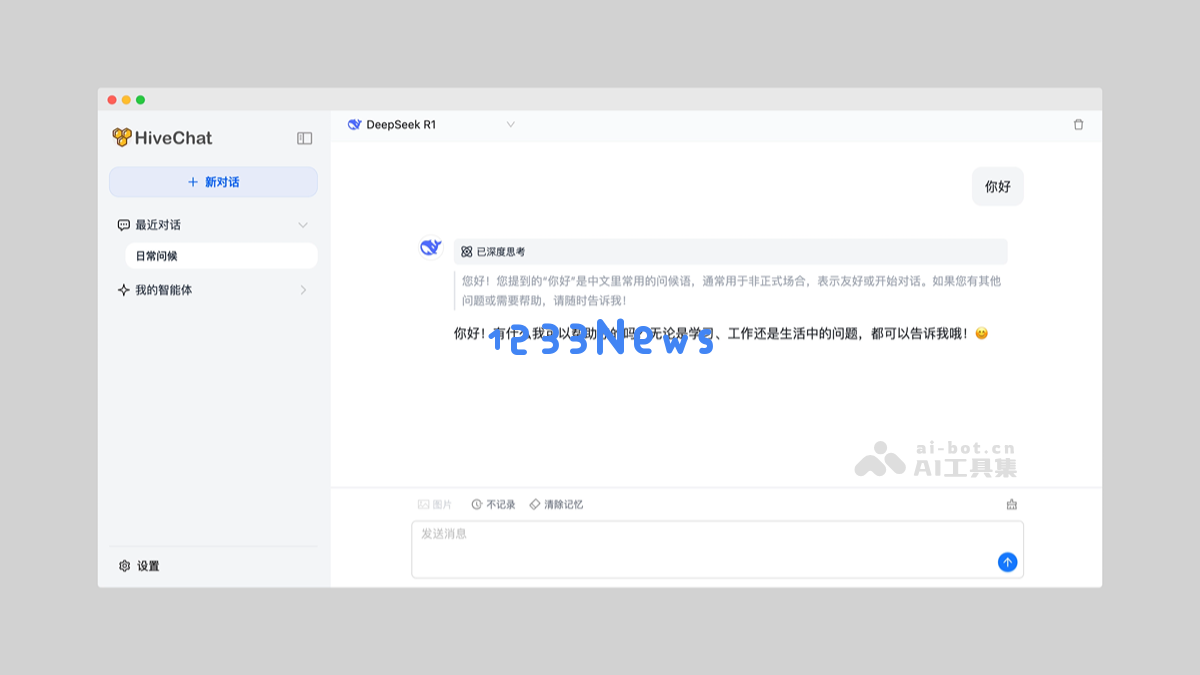Collapse the sidebar with the panel icon
The image size is (1200, 675).
[x=305, y=138]
